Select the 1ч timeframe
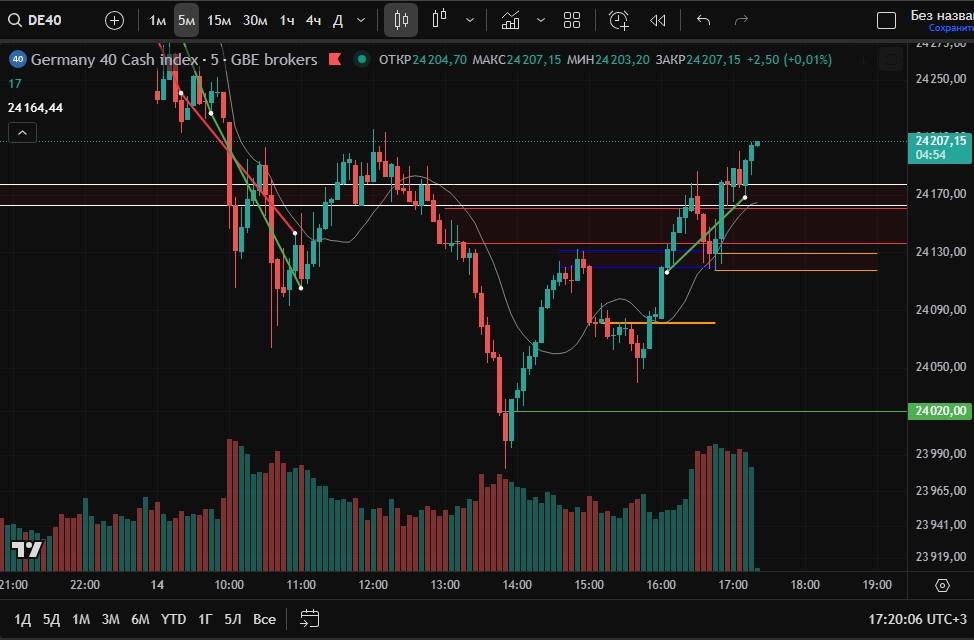Image resolution: width=974 pixels, height=640 pixels. pos(287,20)
